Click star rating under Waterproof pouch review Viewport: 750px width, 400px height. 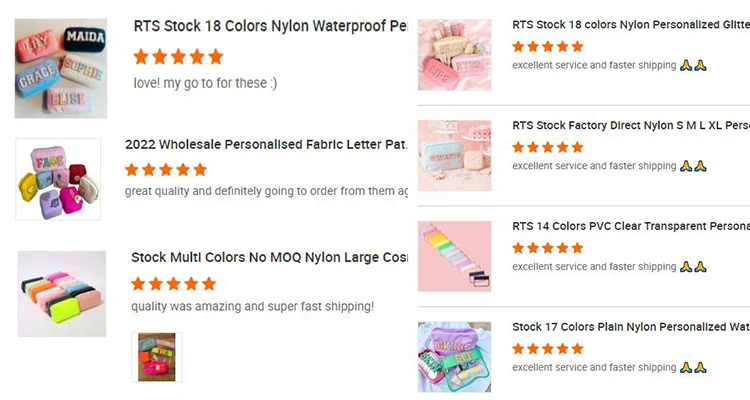(x=178, y=57)
